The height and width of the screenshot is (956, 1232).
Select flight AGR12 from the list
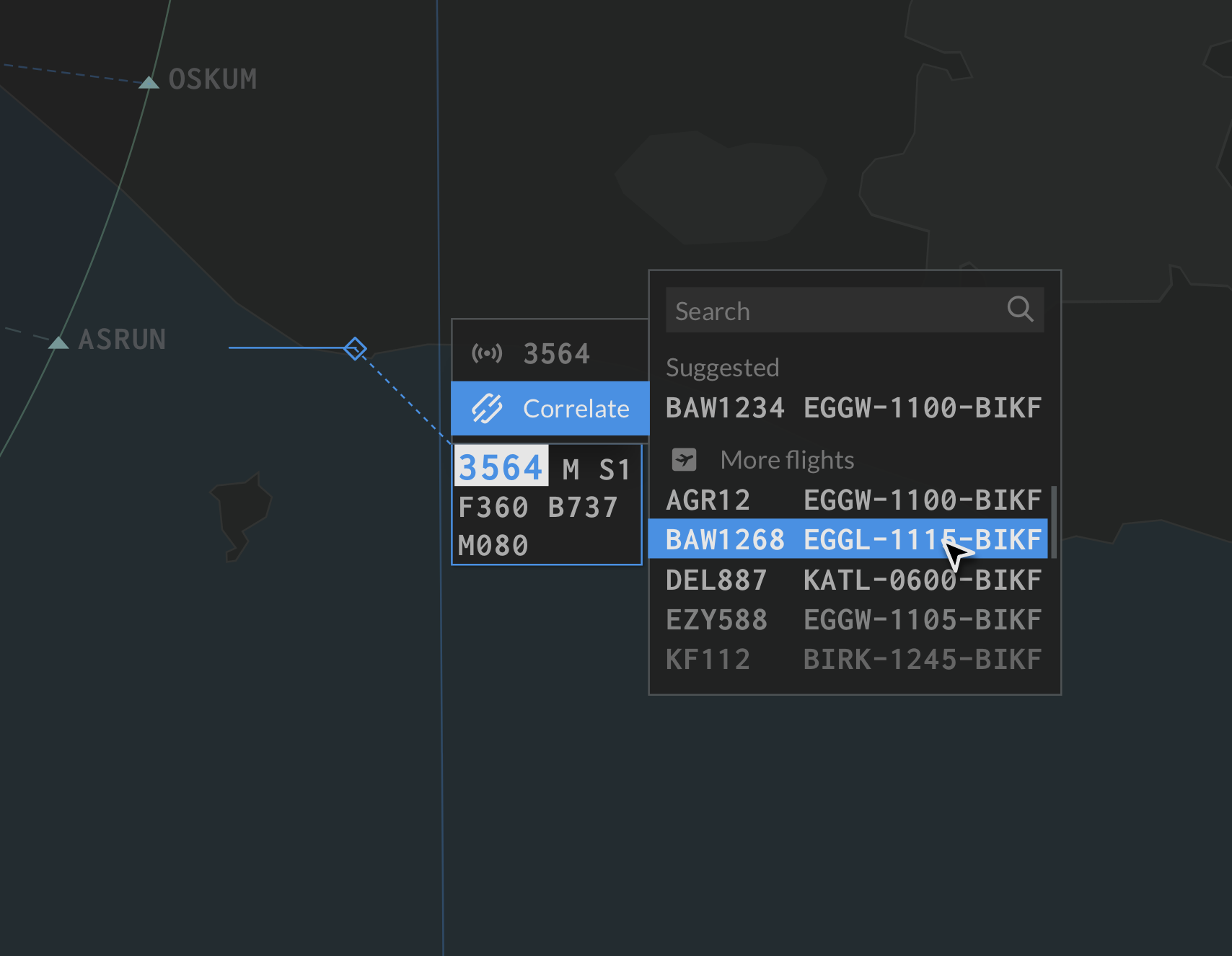pos(853,500)
